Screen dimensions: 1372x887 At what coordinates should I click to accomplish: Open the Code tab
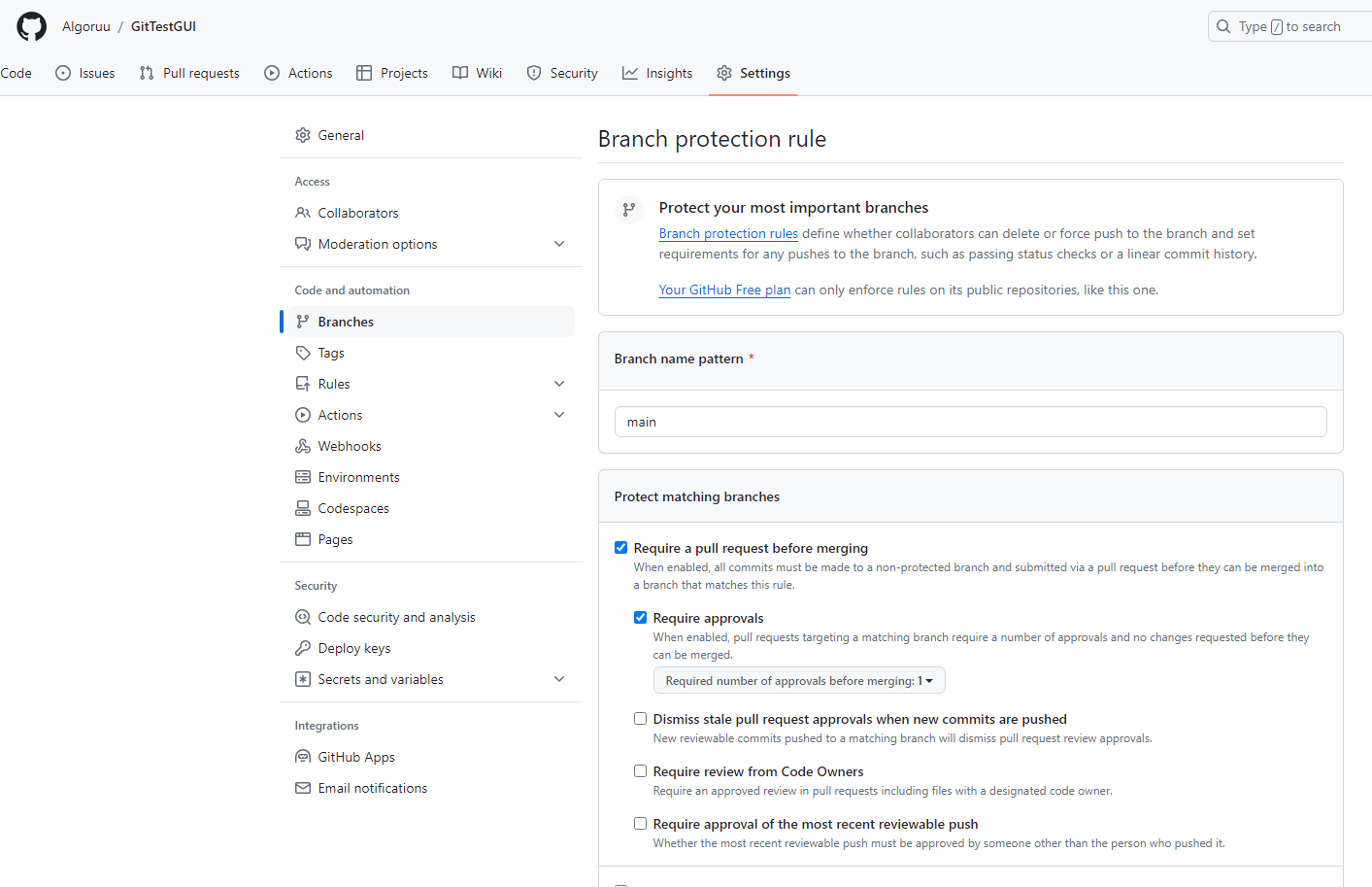click(x=16, y=73)
